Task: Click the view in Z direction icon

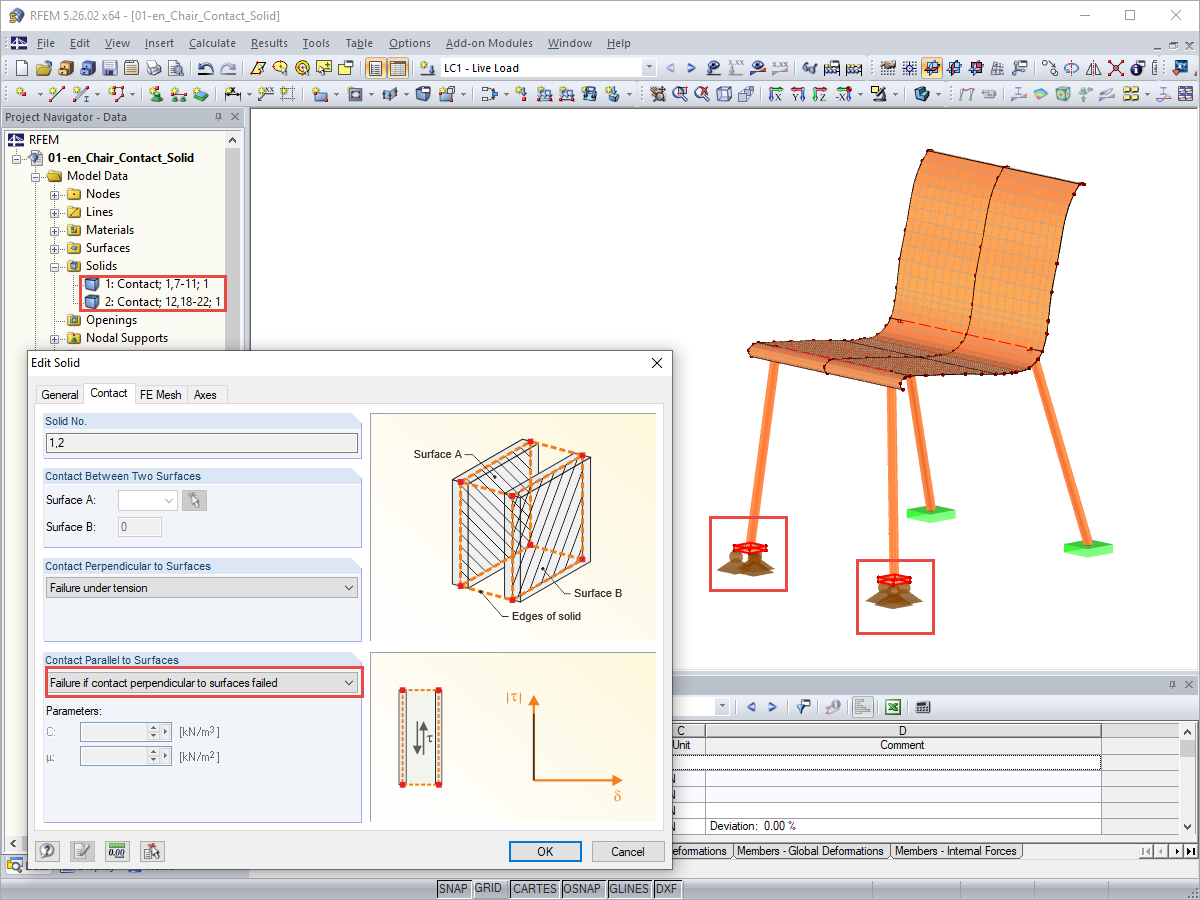Action: coord(820,94)
